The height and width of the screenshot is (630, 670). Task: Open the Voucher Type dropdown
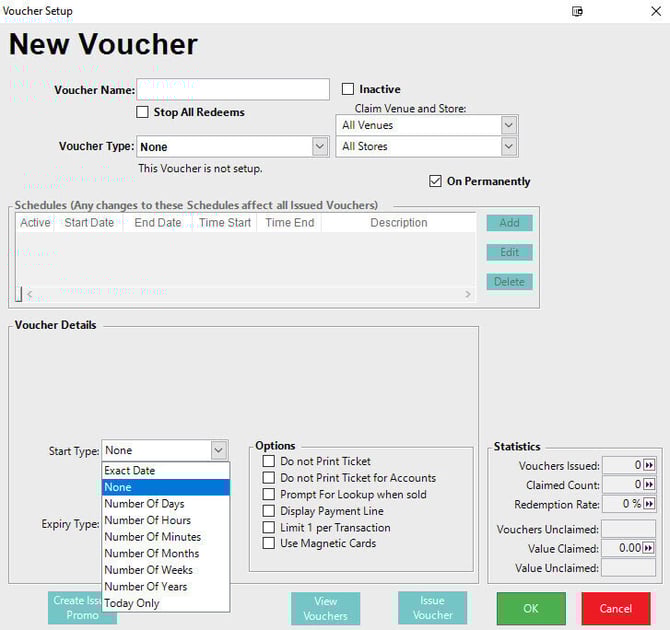tap(320, 146)
